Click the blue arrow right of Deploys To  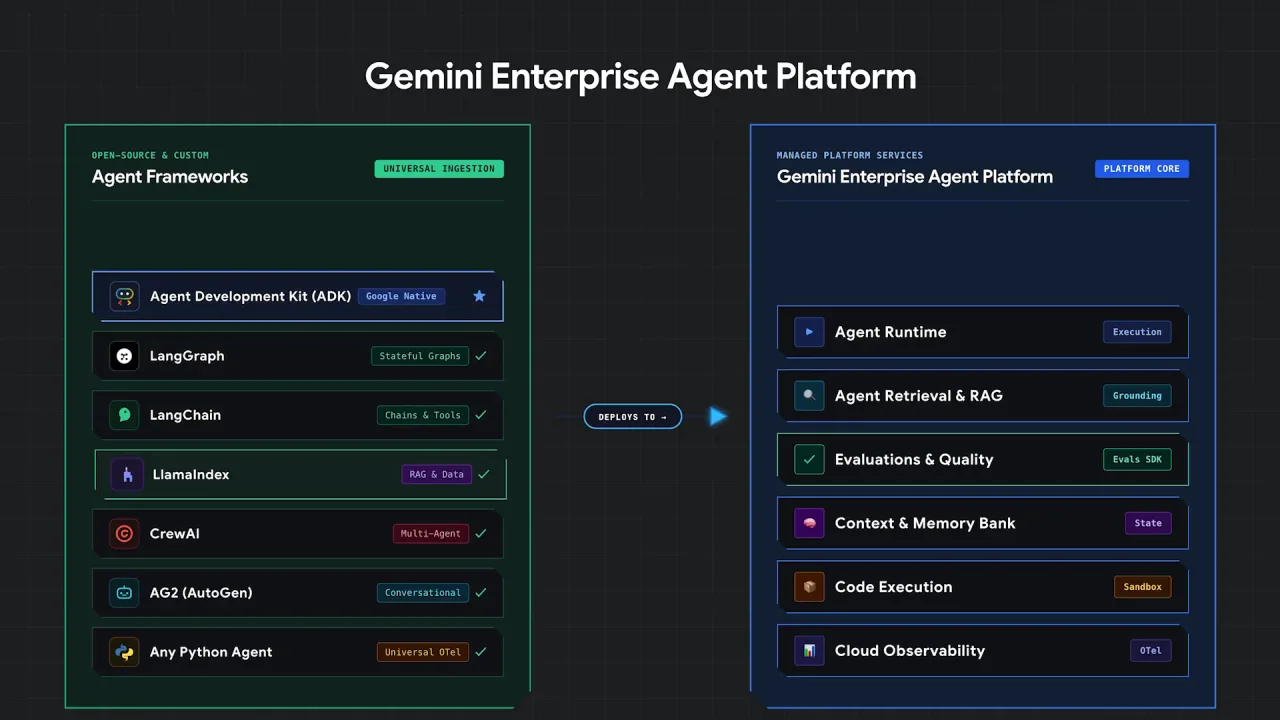click(718, 416)
